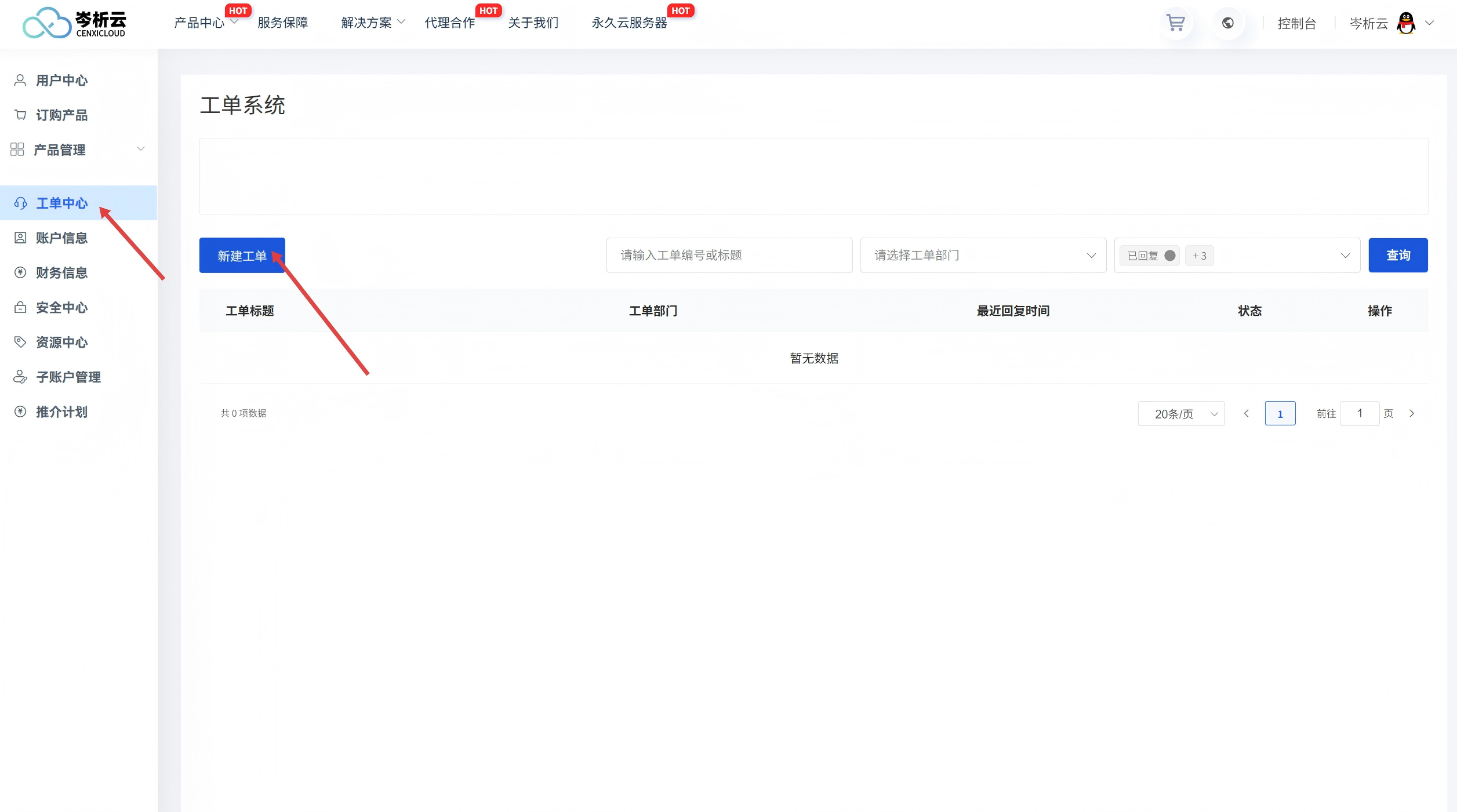
Task: Expand the status filter dropdown arrow
Action: tap(1345, 256)
